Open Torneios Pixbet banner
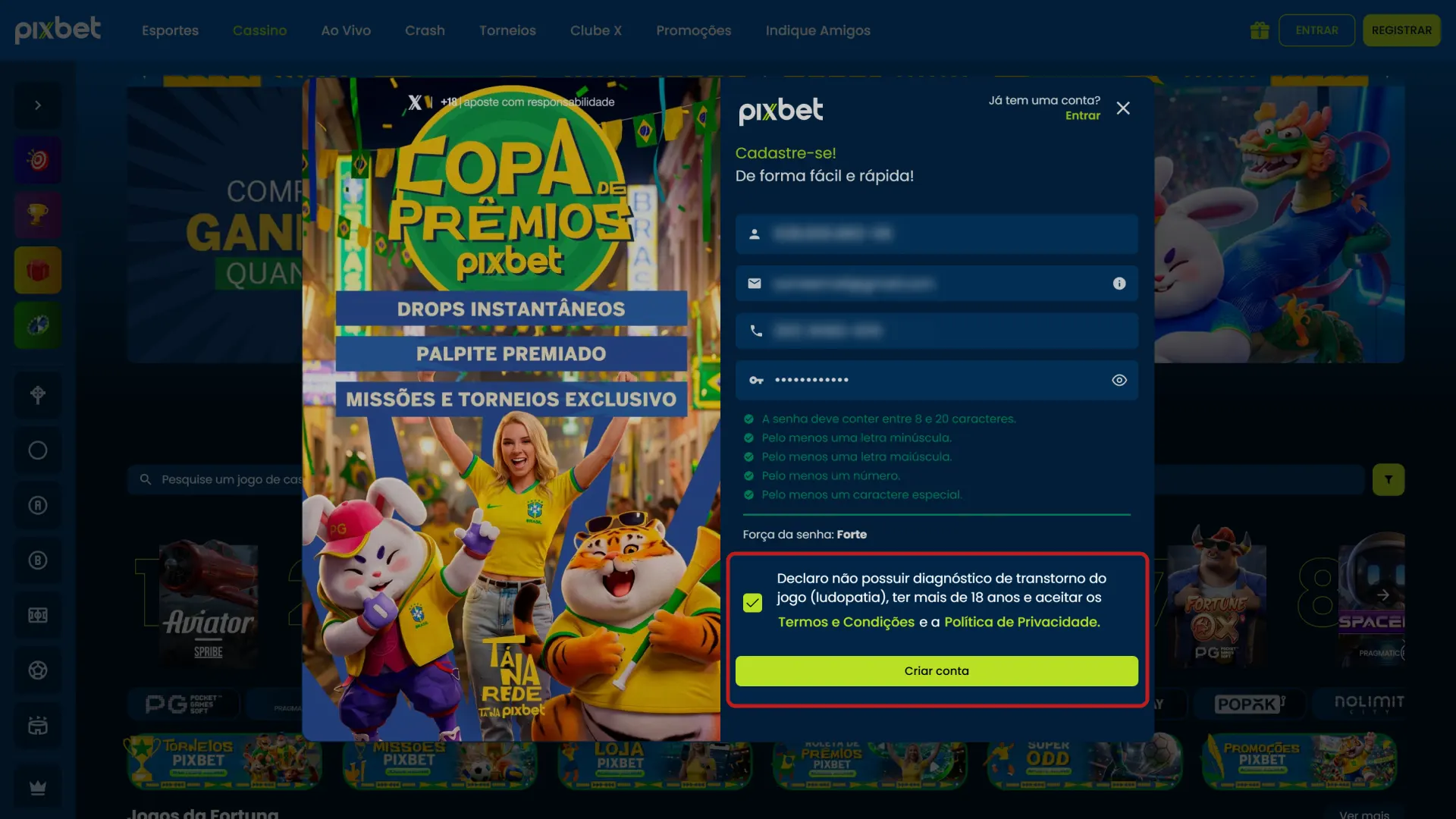This screenshot has height=819, width=1456. (x=224, y=761)
